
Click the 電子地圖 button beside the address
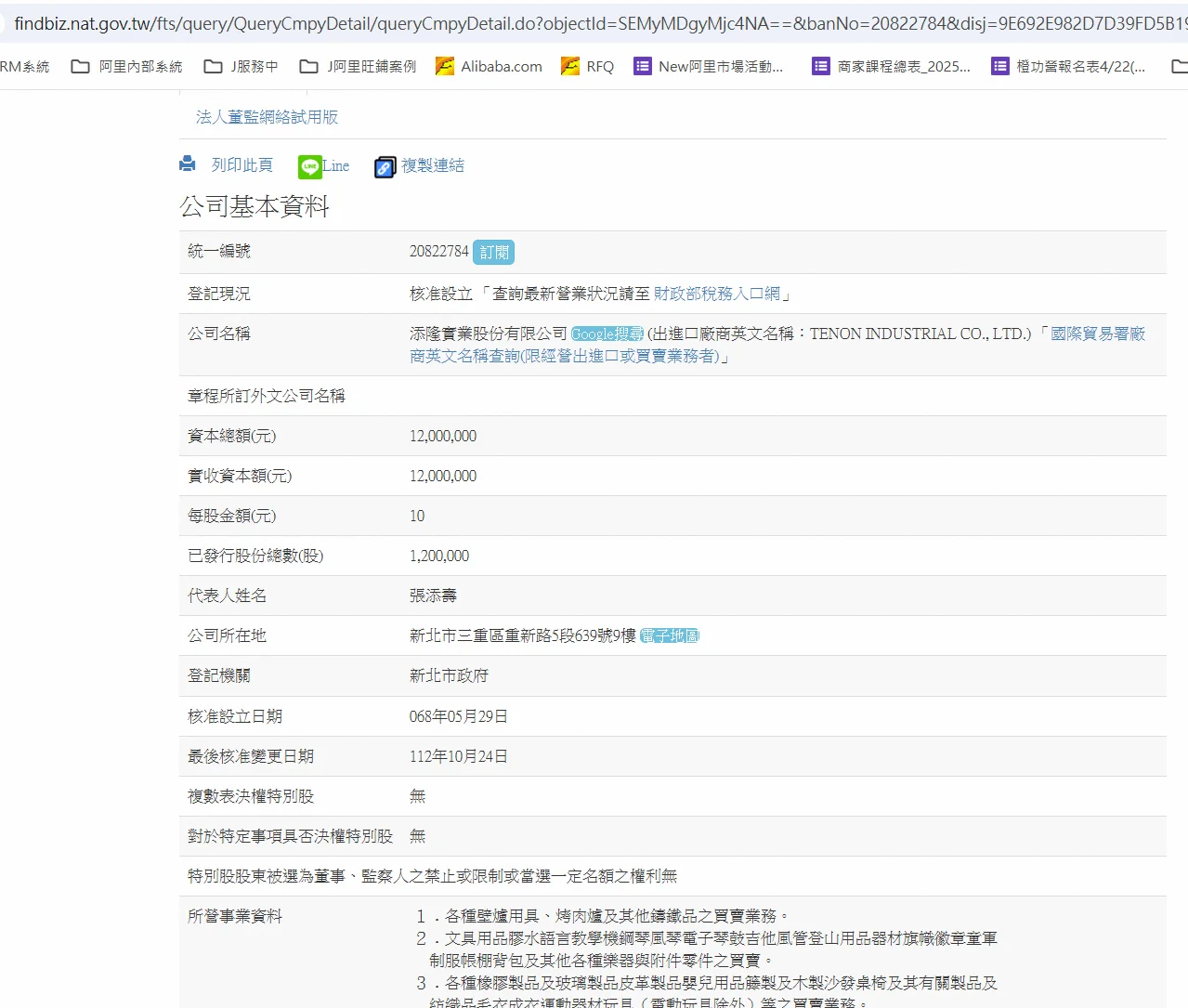[669, 635]
